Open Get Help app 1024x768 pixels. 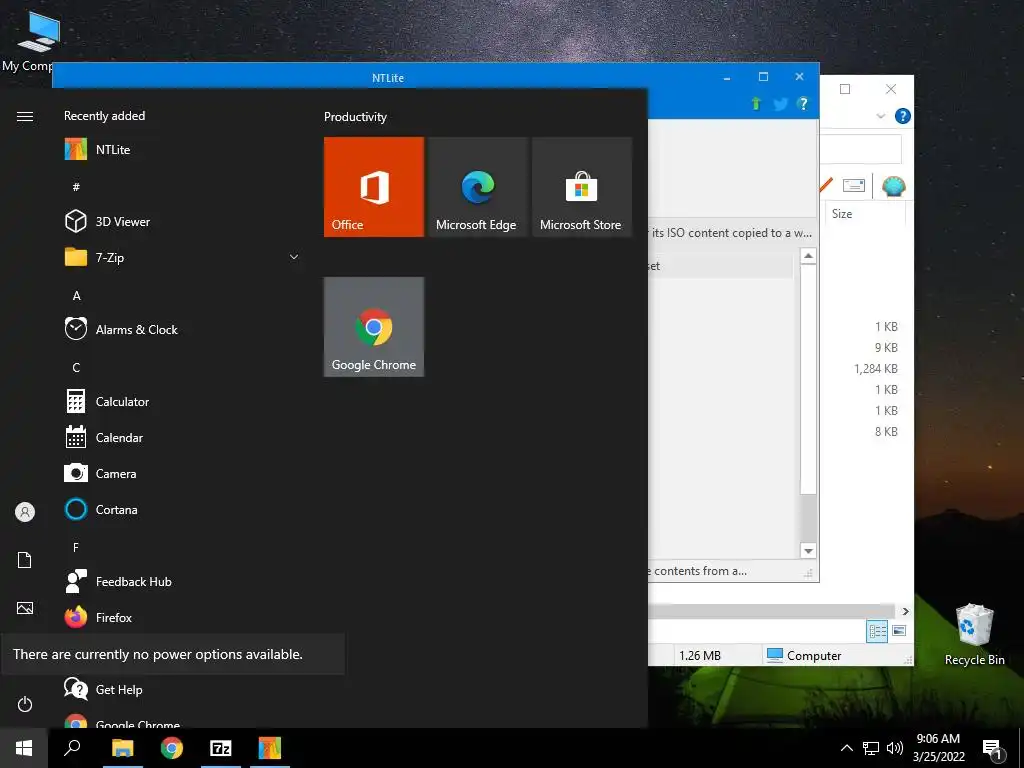click(183, 689)
